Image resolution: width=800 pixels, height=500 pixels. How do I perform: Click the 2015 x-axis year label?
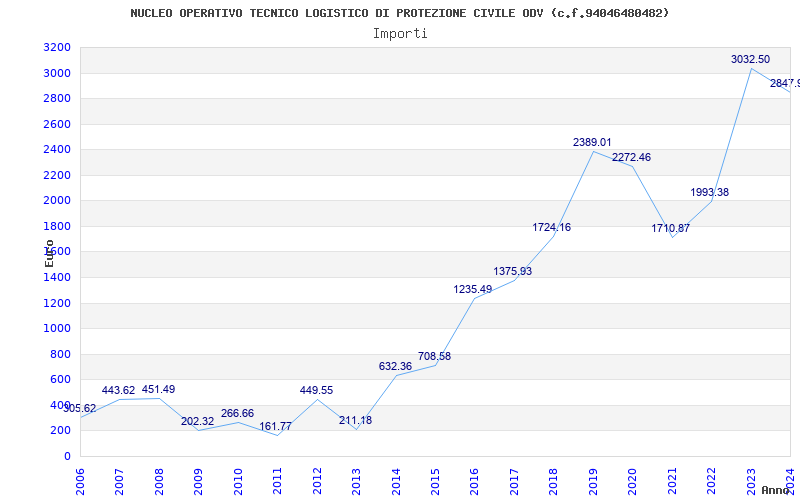pyautogui.click(x=435, y=482)
